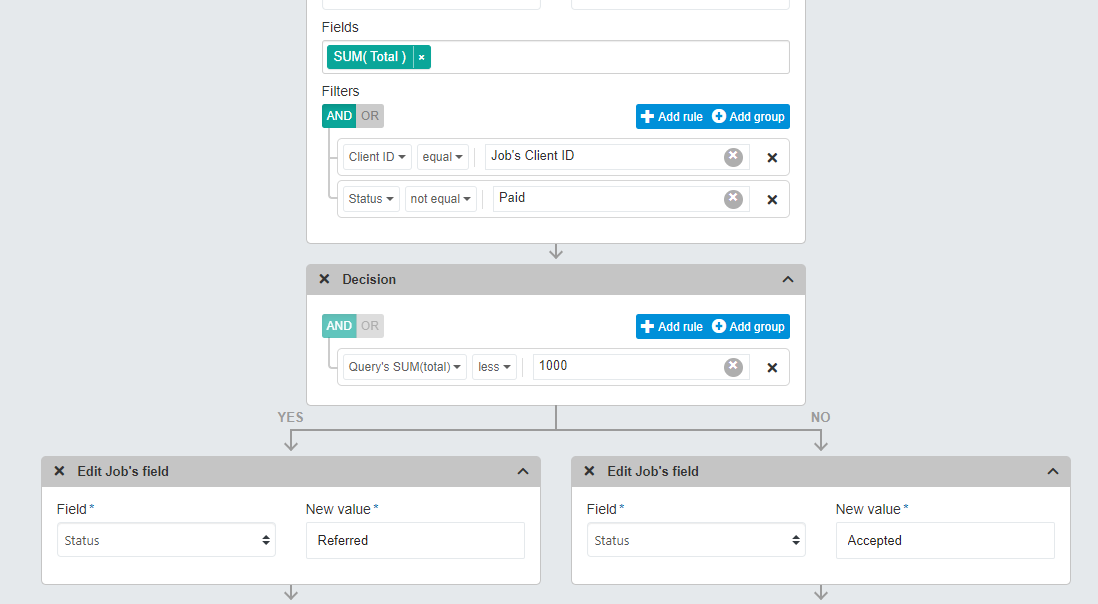Clear the 1000 value in Decision
Screen dimensions: 1098x604
(733, 366)
